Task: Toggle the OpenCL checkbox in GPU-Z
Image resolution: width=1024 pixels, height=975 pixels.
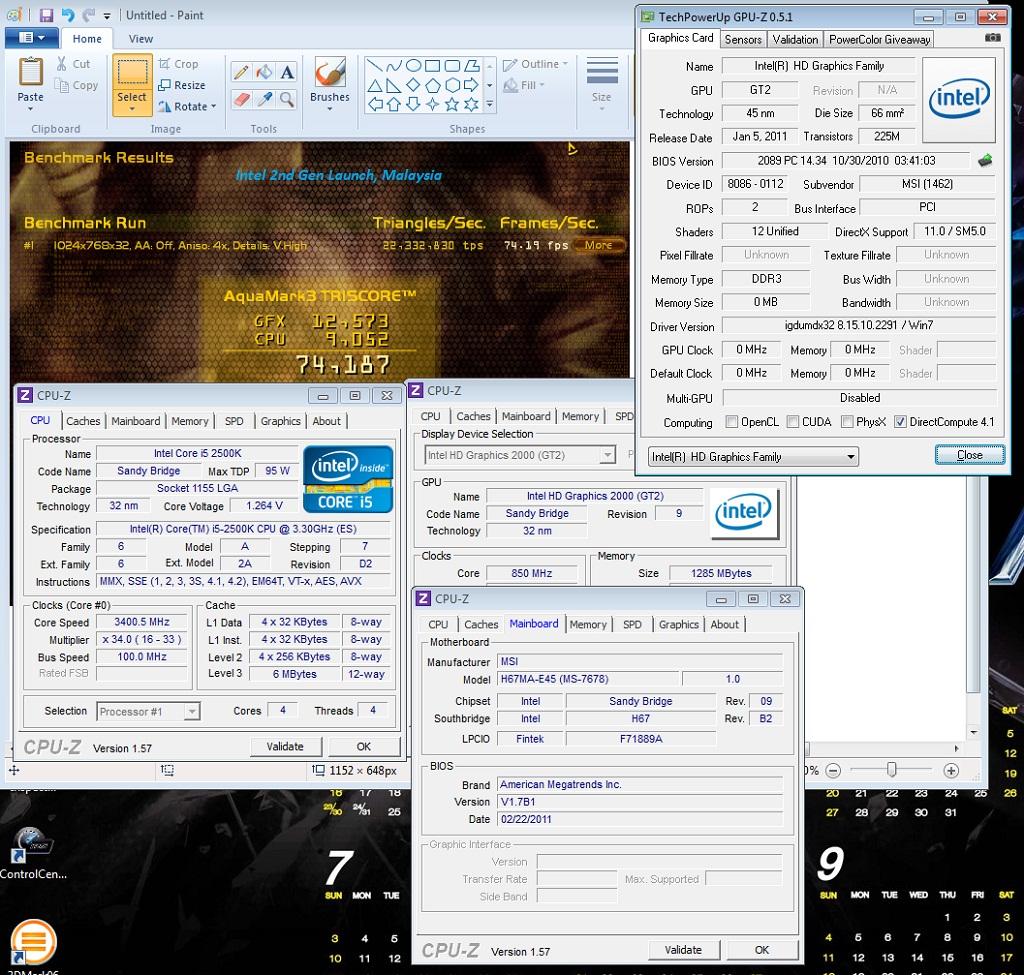Action: click(732, 422)
